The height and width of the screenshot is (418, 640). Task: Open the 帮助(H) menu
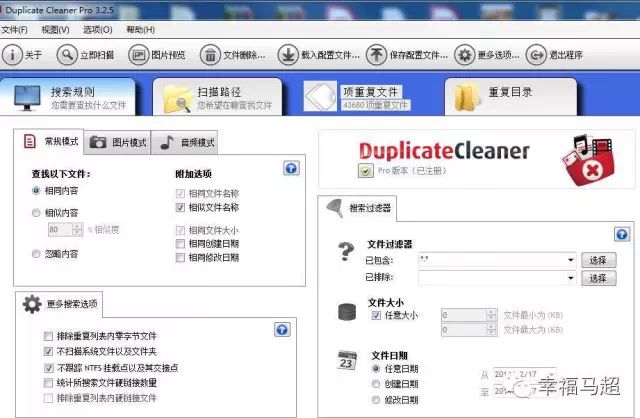[x=140, y=30]
